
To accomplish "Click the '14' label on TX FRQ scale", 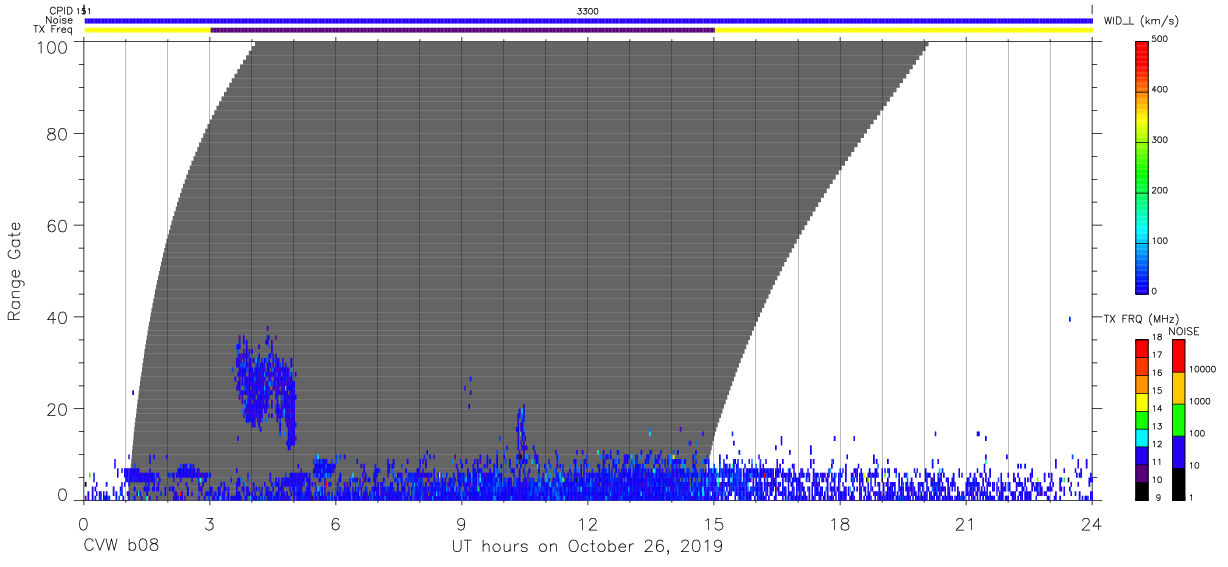I will 1156,409.
